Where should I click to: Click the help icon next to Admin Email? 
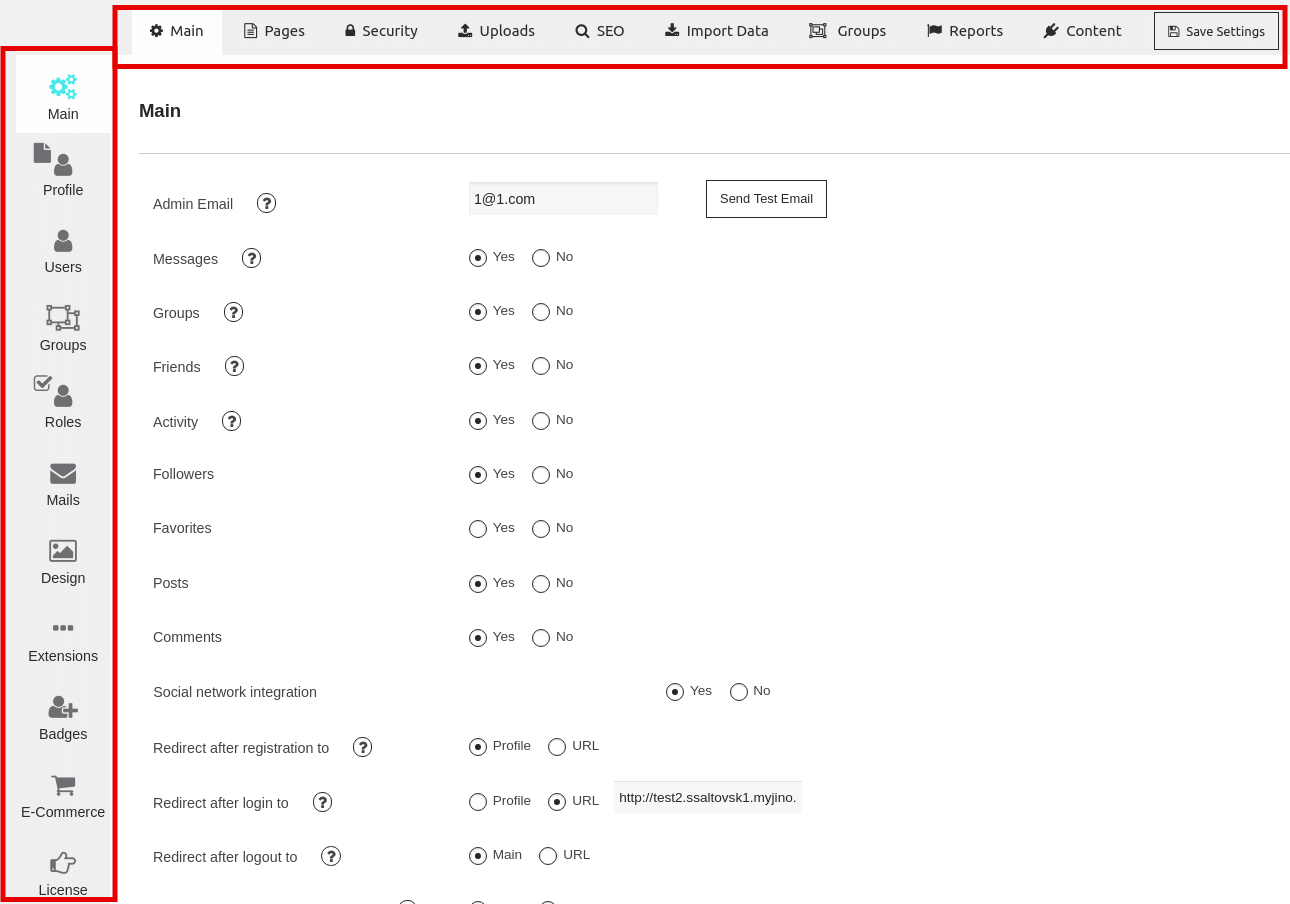tap(266, 203)
